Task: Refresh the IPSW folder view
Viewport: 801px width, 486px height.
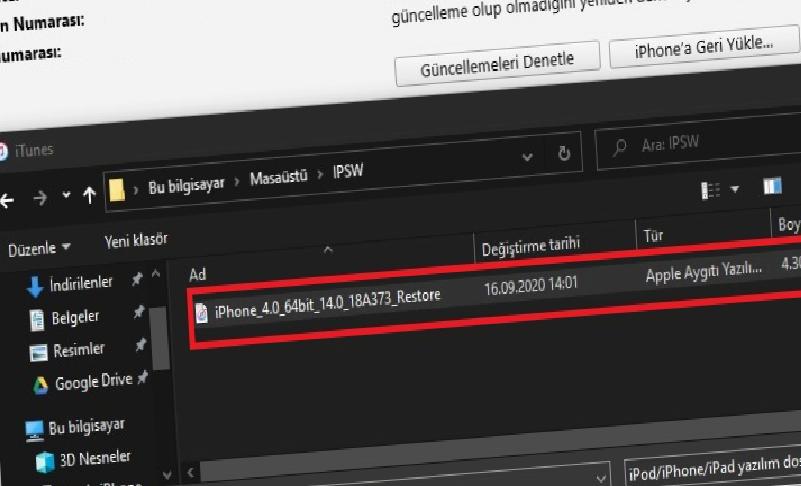Action: [x=564, y=153]
